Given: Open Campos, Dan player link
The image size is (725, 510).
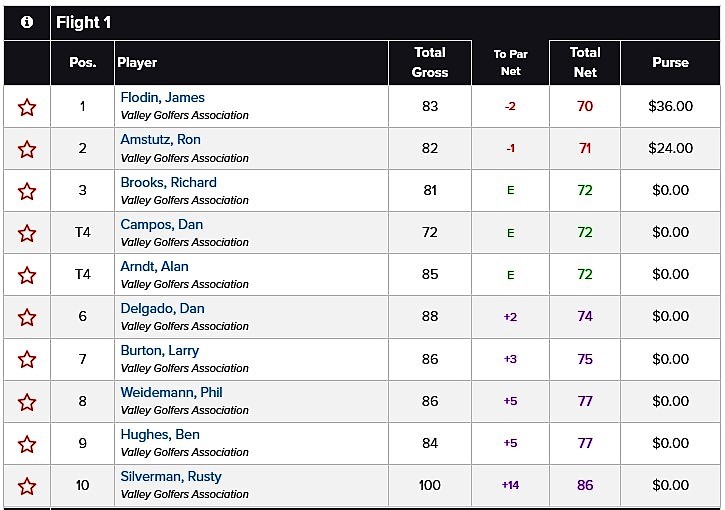Looking at the screenshot, I should (x=161, y=225).
